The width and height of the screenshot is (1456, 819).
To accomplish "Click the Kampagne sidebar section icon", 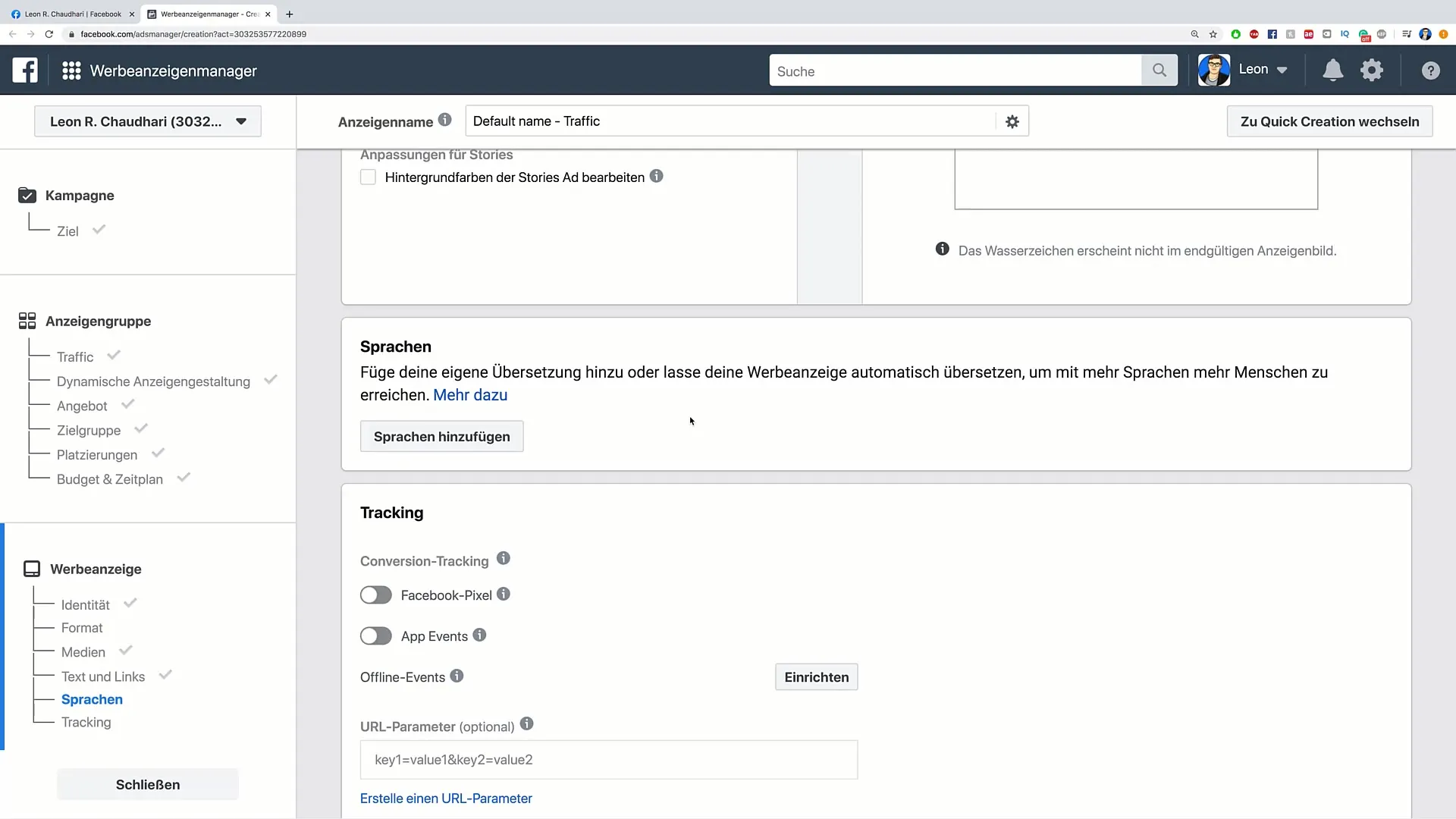I will click(x=27, y=195).
